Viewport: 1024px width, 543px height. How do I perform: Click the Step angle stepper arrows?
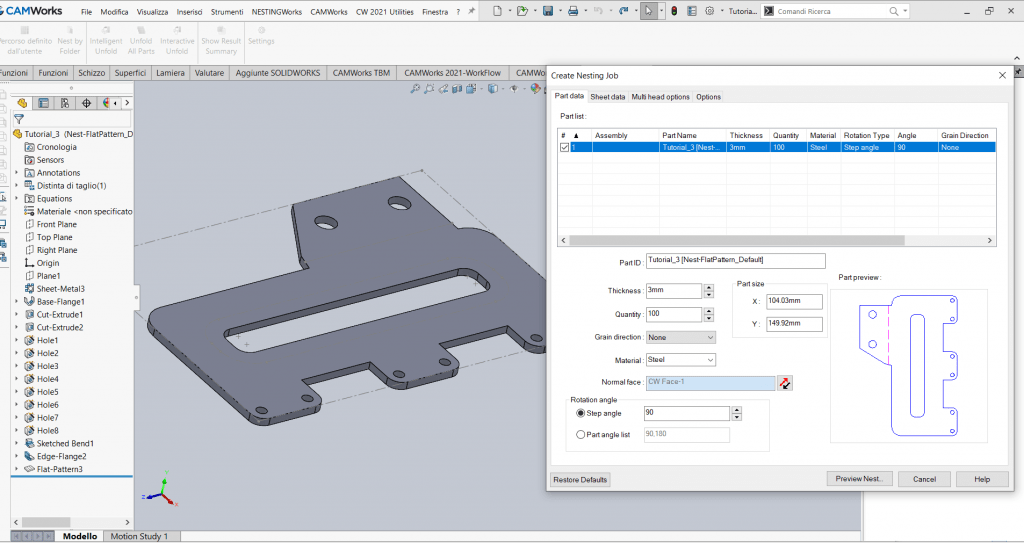[737, 413]
